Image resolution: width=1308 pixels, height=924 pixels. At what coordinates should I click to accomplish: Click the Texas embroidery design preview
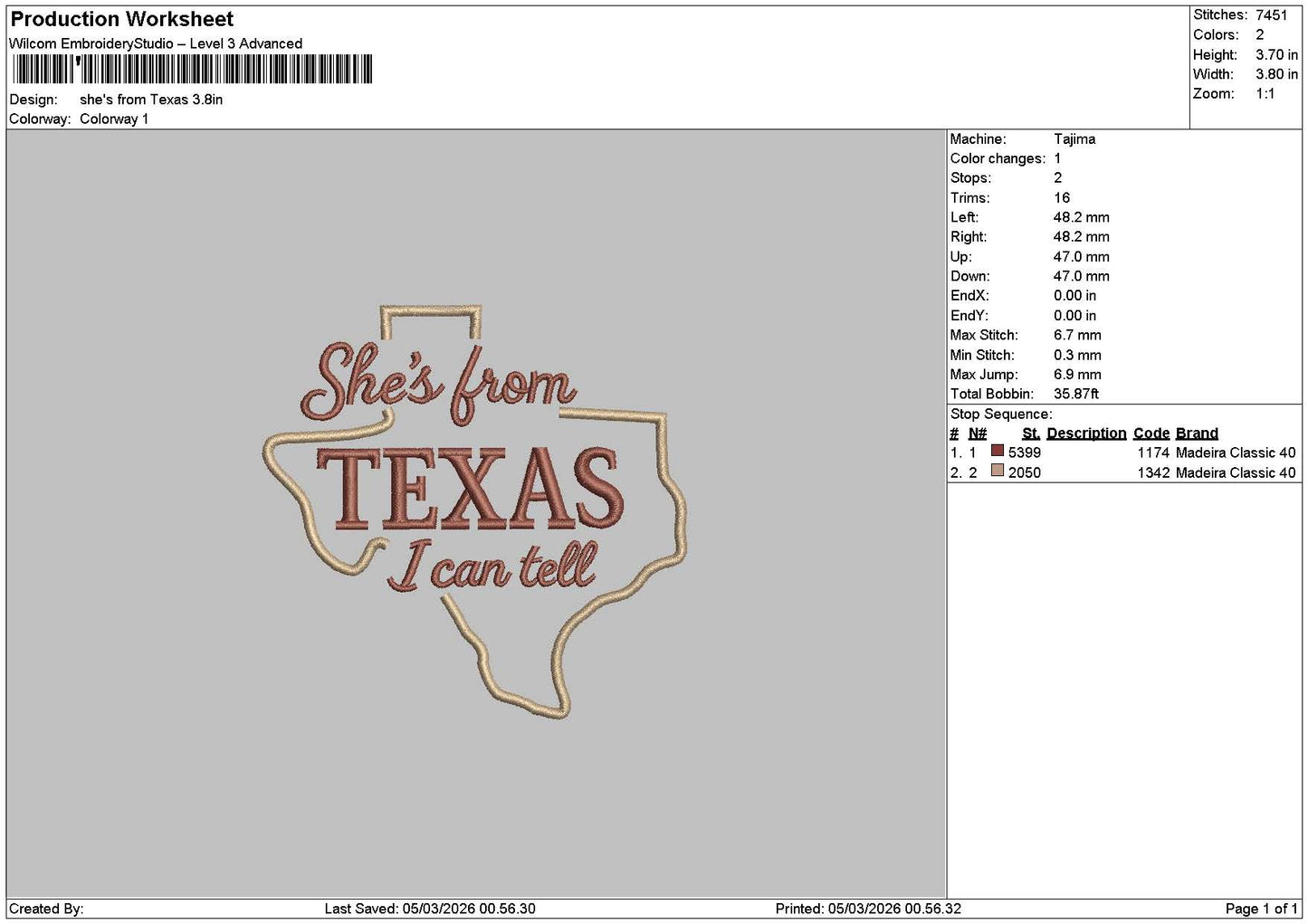(476, 512)
